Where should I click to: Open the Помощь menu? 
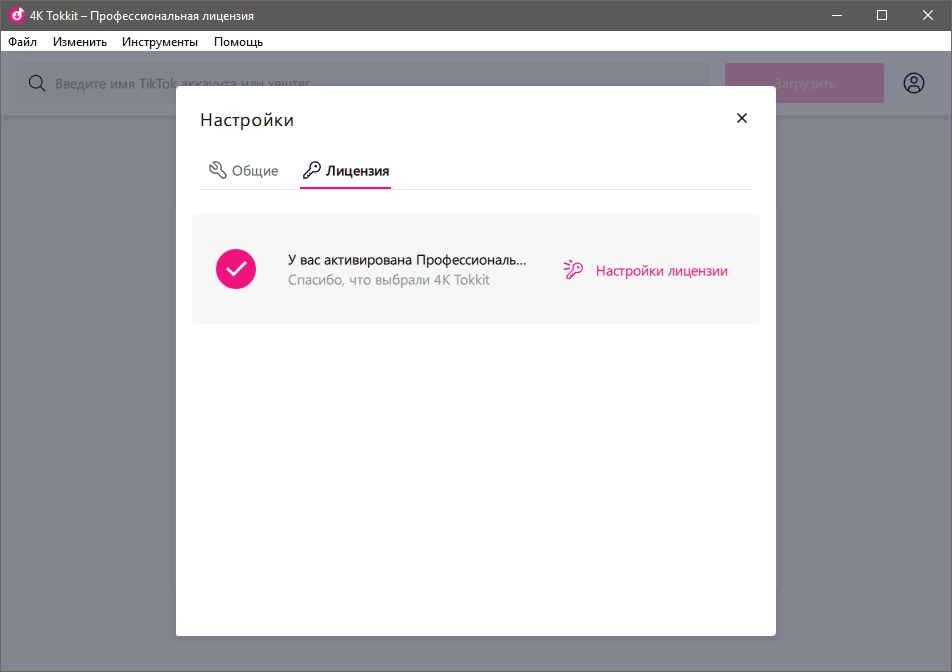[238, 42]
